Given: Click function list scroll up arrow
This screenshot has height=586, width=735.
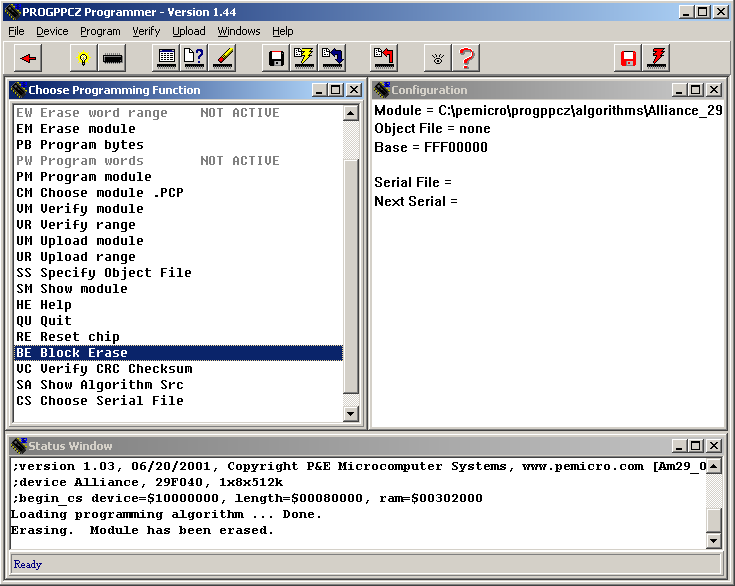Looking at the screenshot, I should [x=351, y=113].
